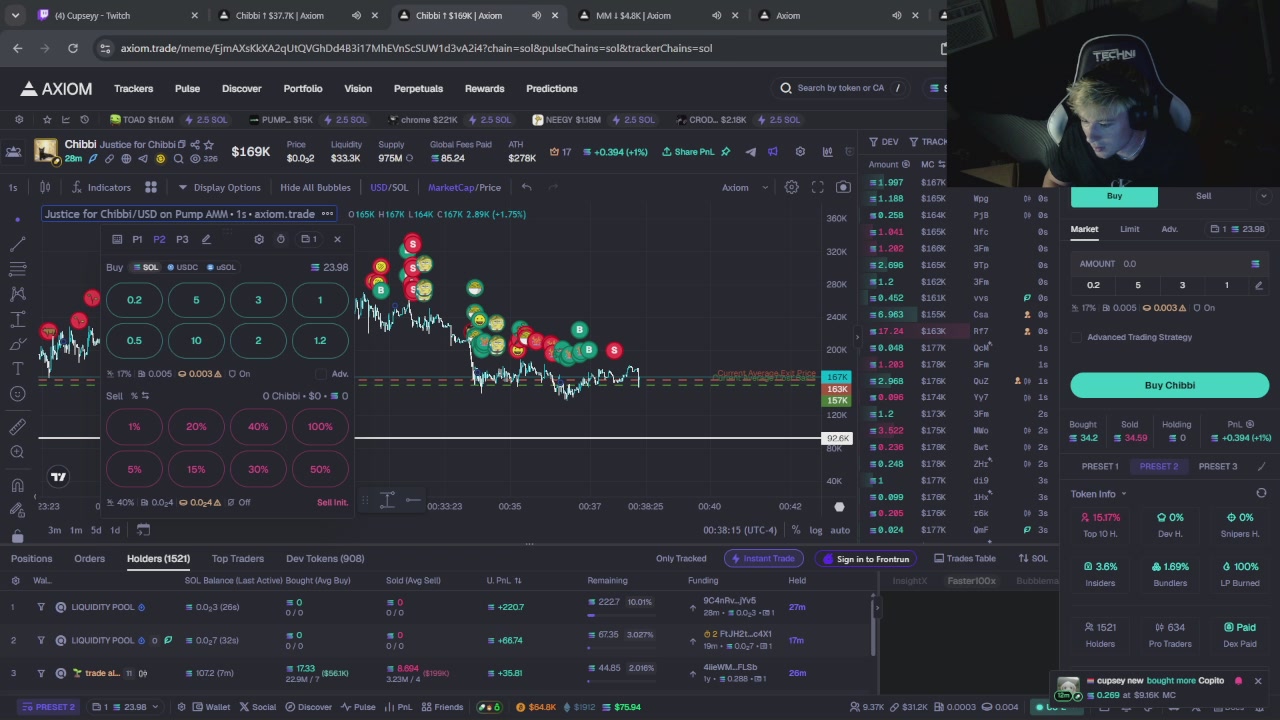Switch to the Sell tab in trade panel
The width and height of the screenshot is (1280, 720).
point(1203,196)
